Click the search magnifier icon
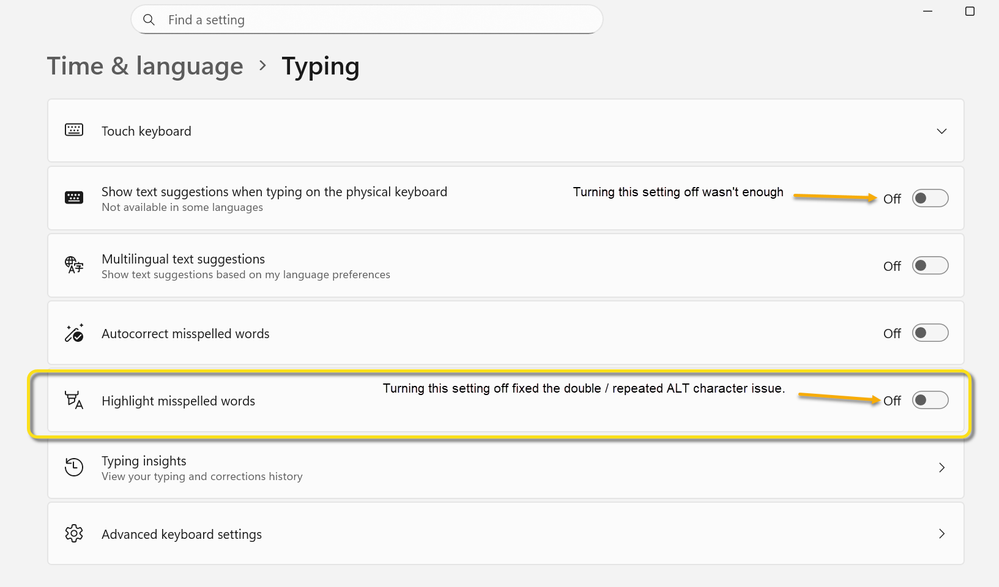The height and width of the screenshot is (587, 999). tap(149, 20)
